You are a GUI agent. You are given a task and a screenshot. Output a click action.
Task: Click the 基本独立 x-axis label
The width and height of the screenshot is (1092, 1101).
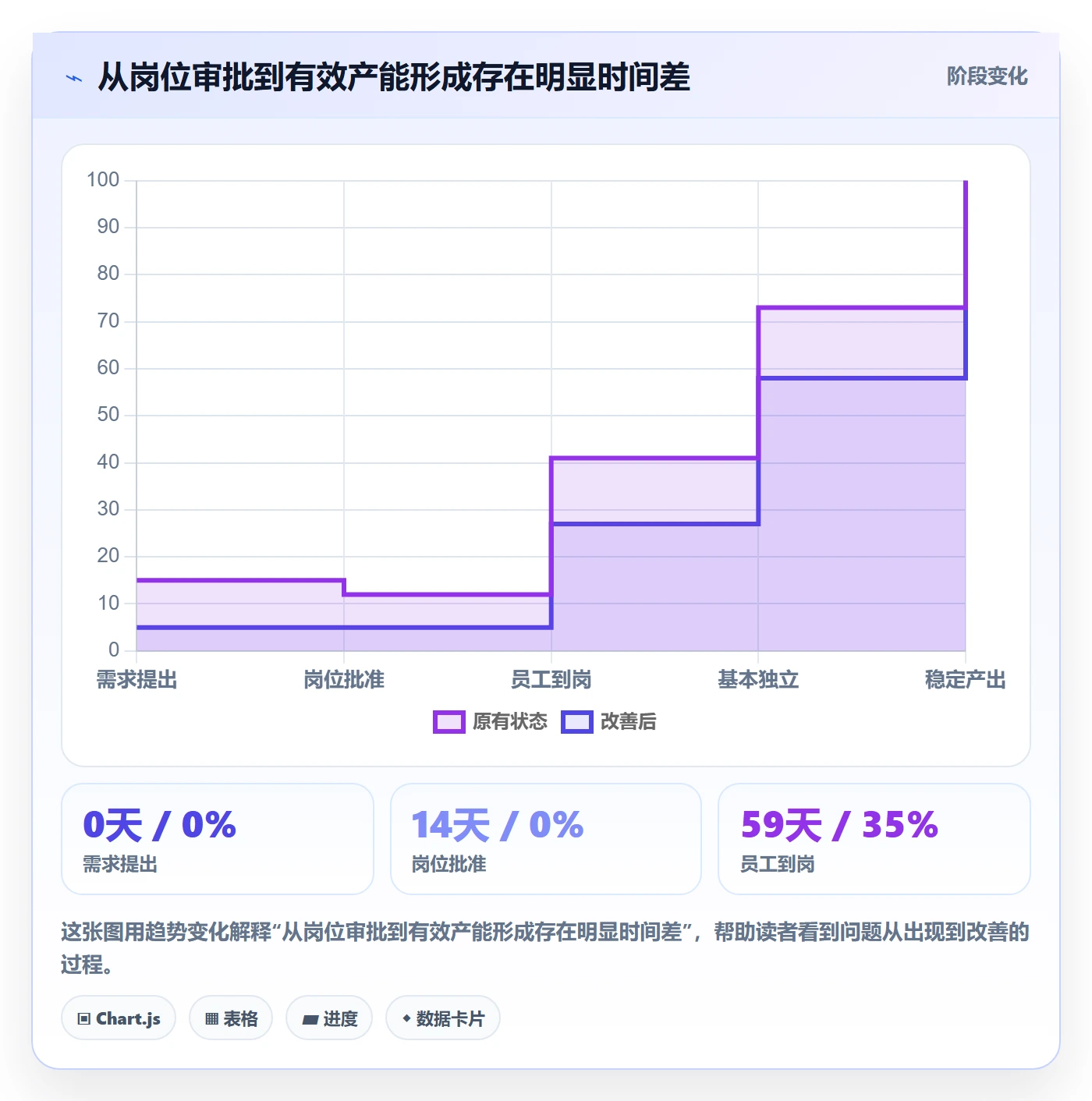758,680
